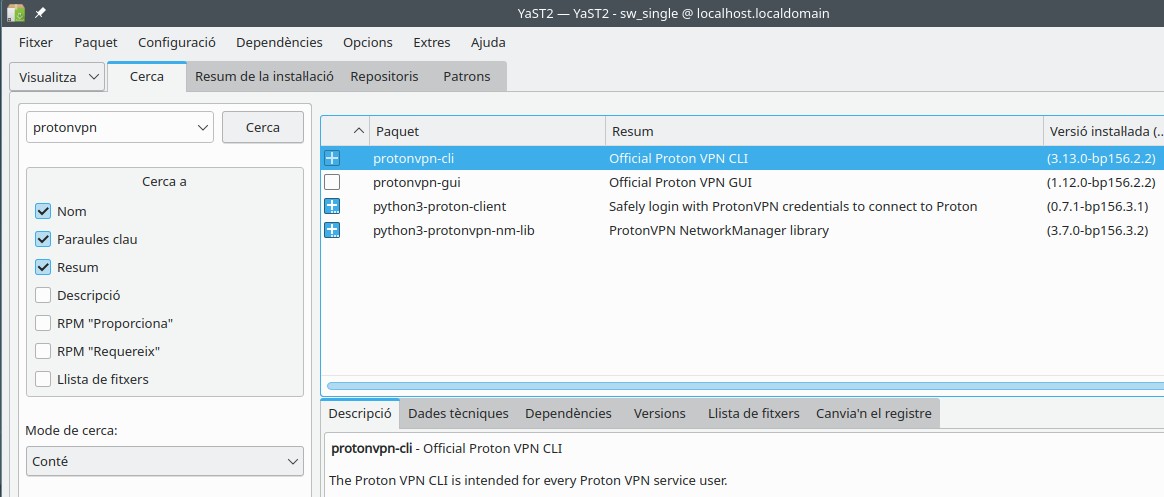
Task: Click version (1.12.0-bp156.2.2) cell
Action: pyautogui.click(x=1101, y=182)
